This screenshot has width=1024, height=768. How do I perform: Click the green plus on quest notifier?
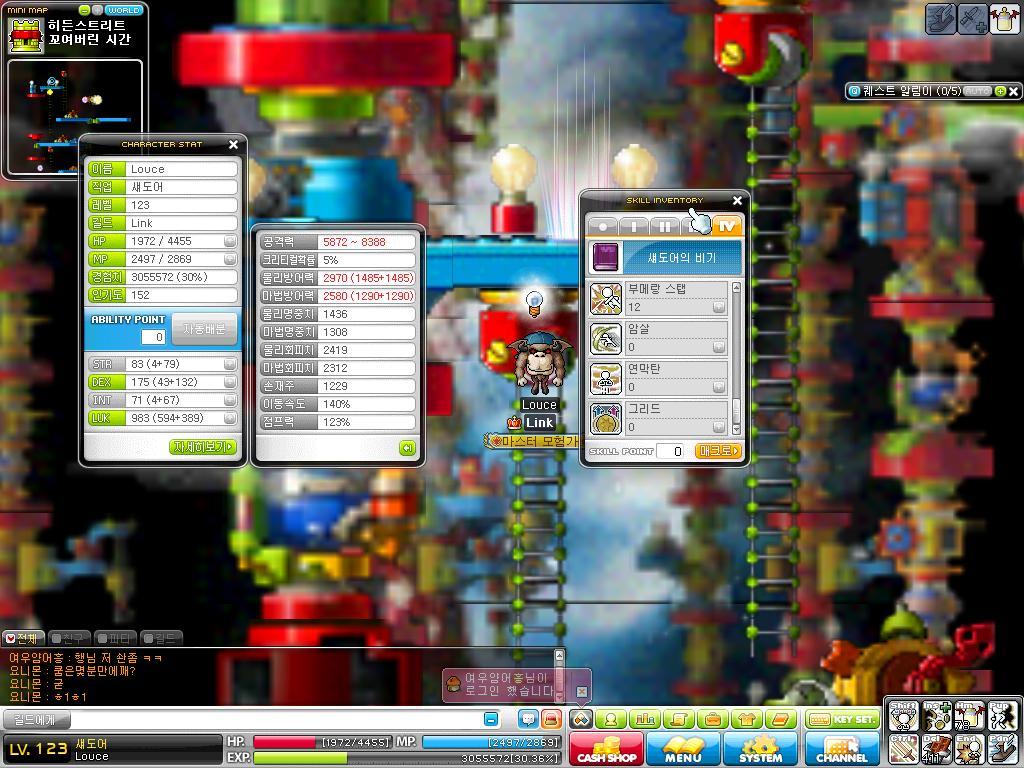pyautogui.click(x=1000, y=91)
